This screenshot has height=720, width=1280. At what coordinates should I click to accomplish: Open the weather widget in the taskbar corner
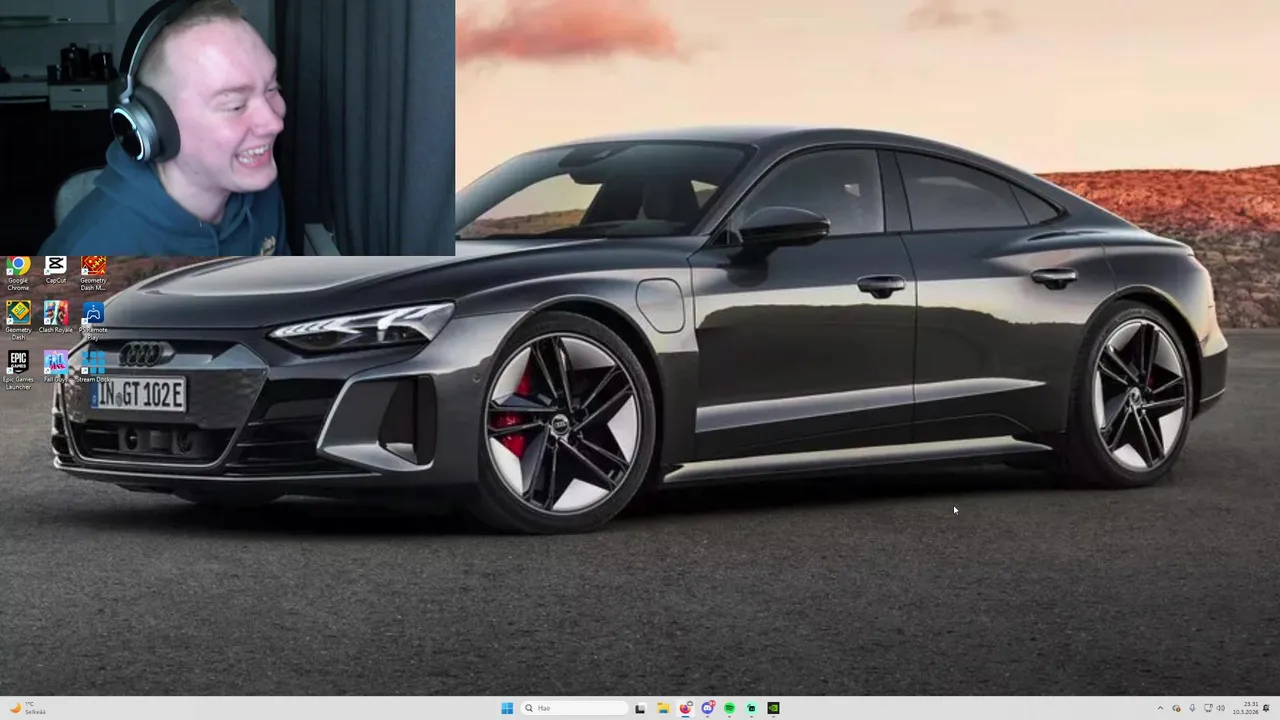28,708
